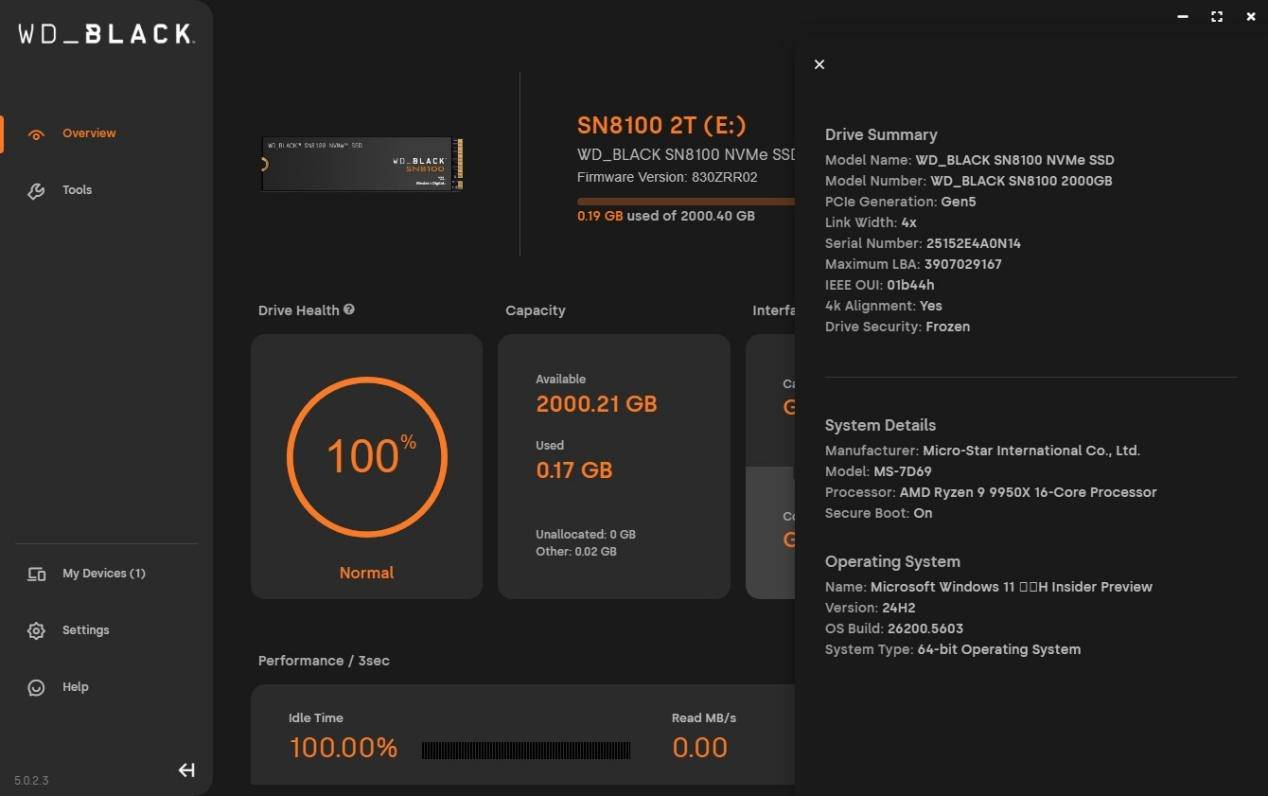The width and height of the screenshot is (1268, 796).
Task: Click the 100% drive health gauge
Action: (x=366, y=457)
